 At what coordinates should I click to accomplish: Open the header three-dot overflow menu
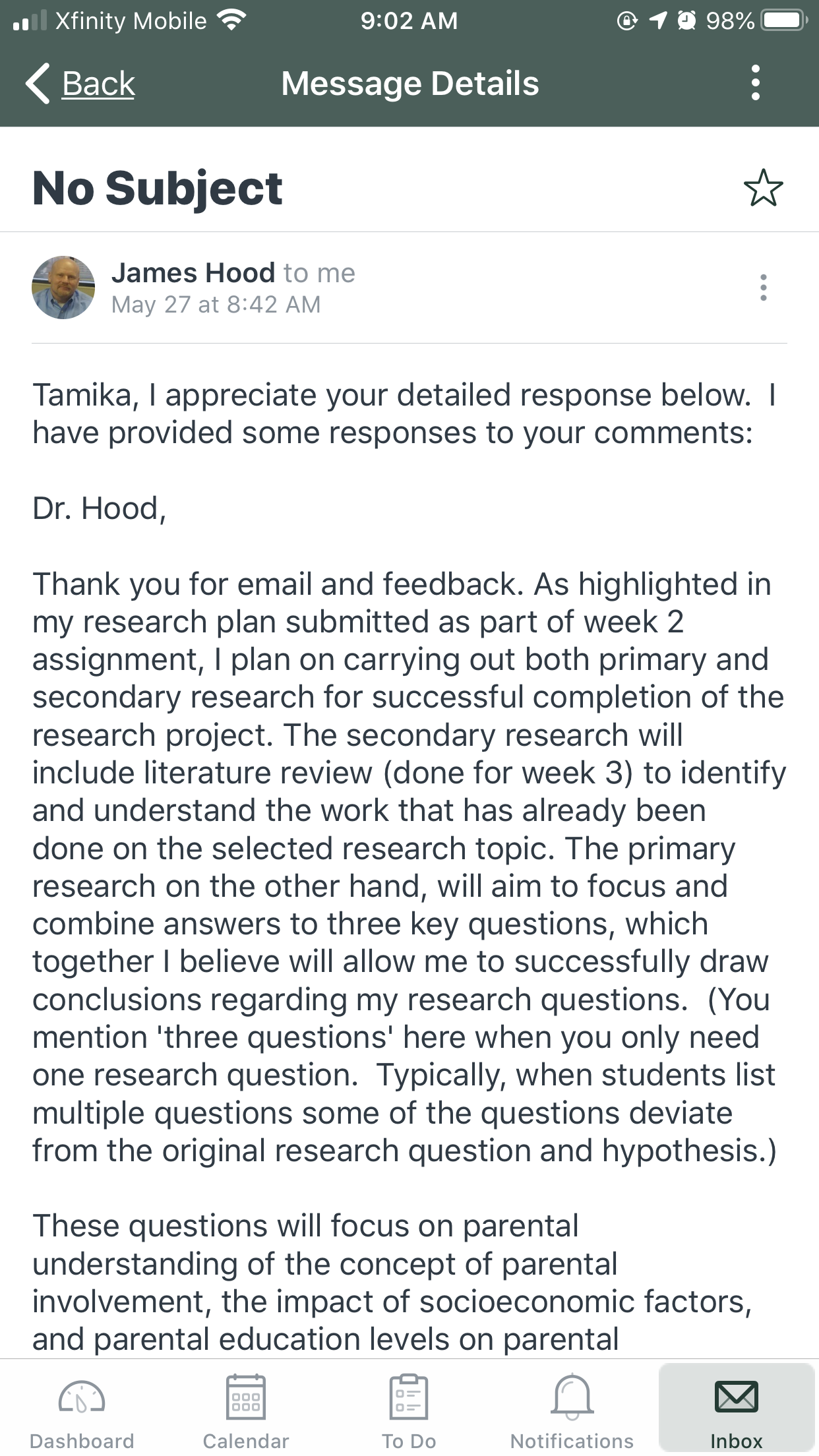tap(756, 83)
